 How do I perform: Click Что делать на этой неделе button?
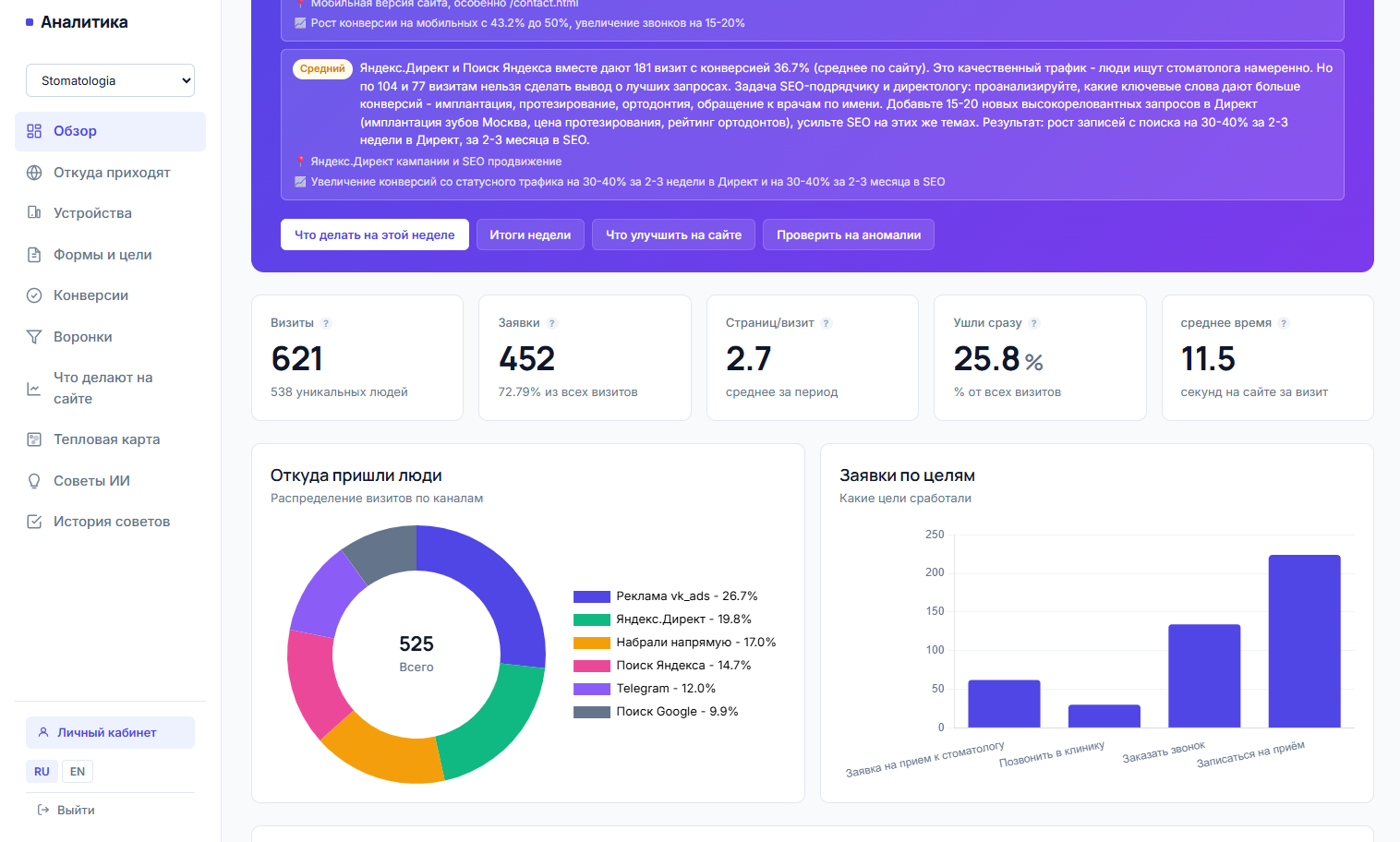[375, 235]
